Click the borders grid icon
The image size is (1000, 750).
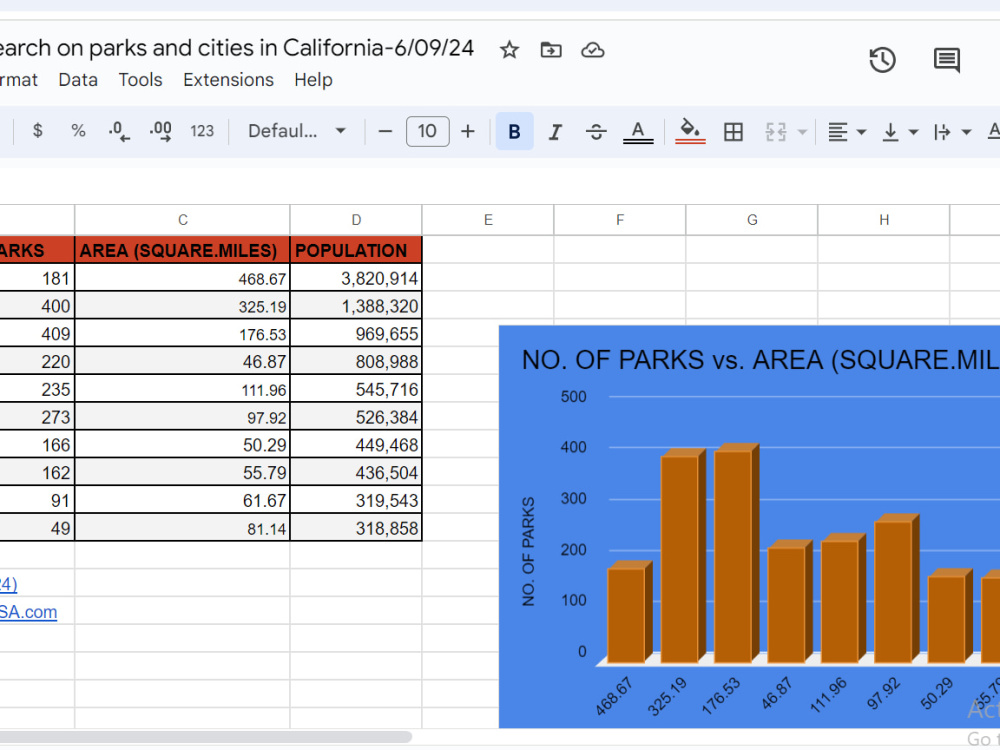(x=733, y=132)
